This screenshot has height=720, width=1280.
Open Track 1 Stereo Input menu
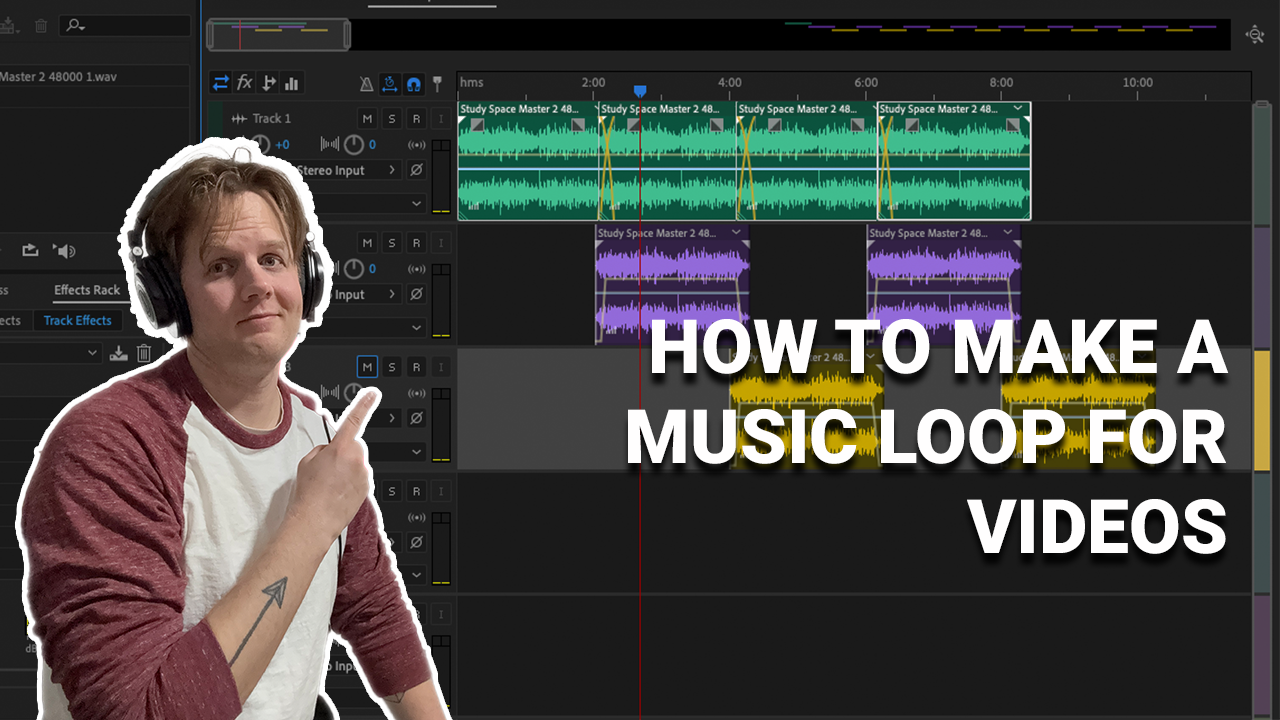pos(393,170)
